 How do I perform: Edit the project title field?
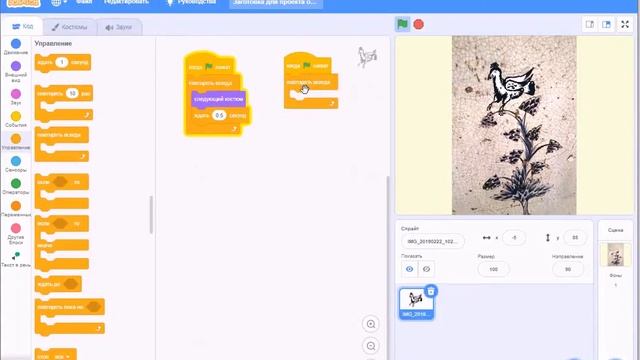tap(276, 3)
